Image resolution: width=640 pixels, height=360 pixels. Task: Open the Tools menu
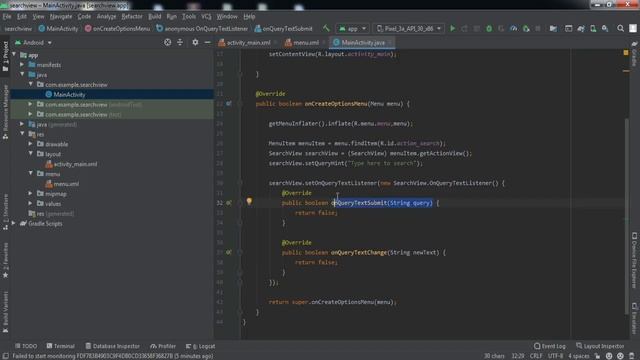coord(189,16)
